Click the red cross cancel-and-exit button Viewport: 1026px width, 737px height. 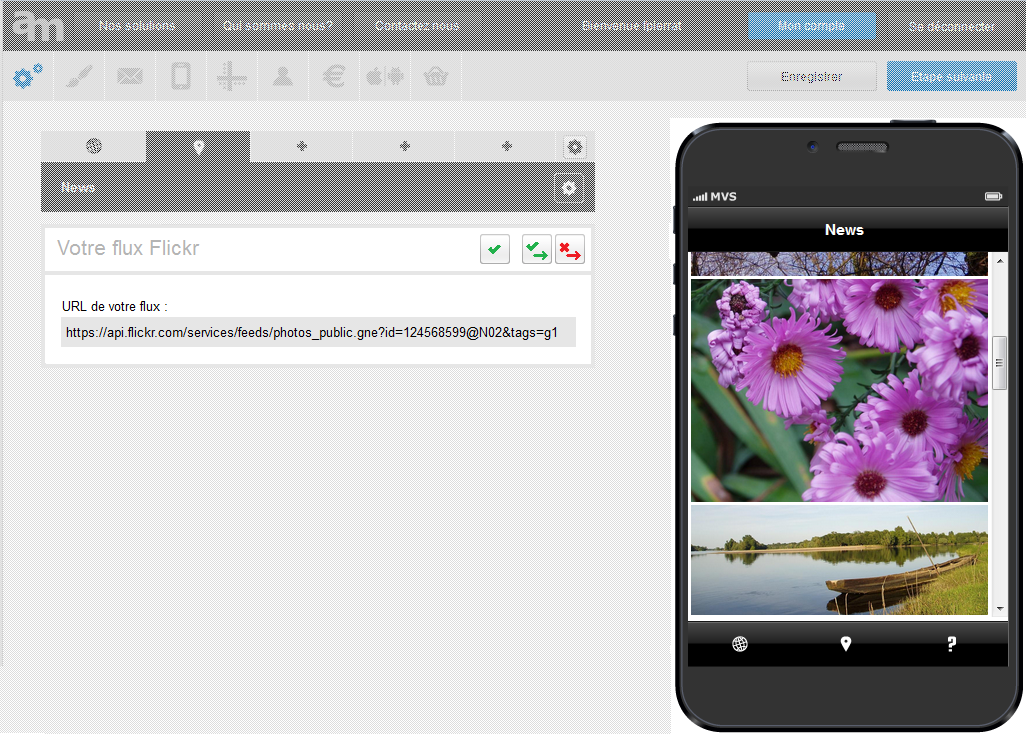[570, 249]
